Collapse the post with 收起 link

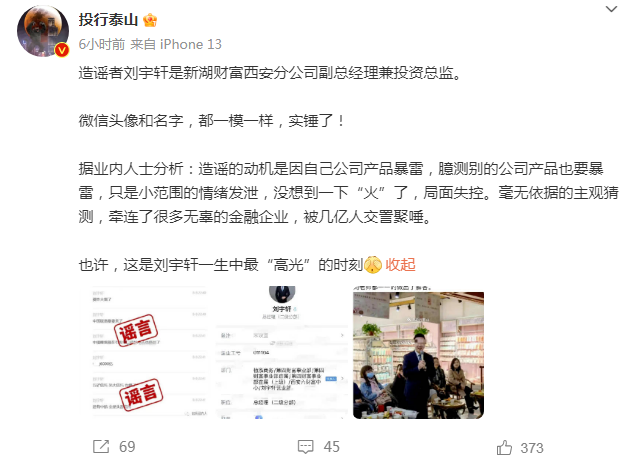400,265
